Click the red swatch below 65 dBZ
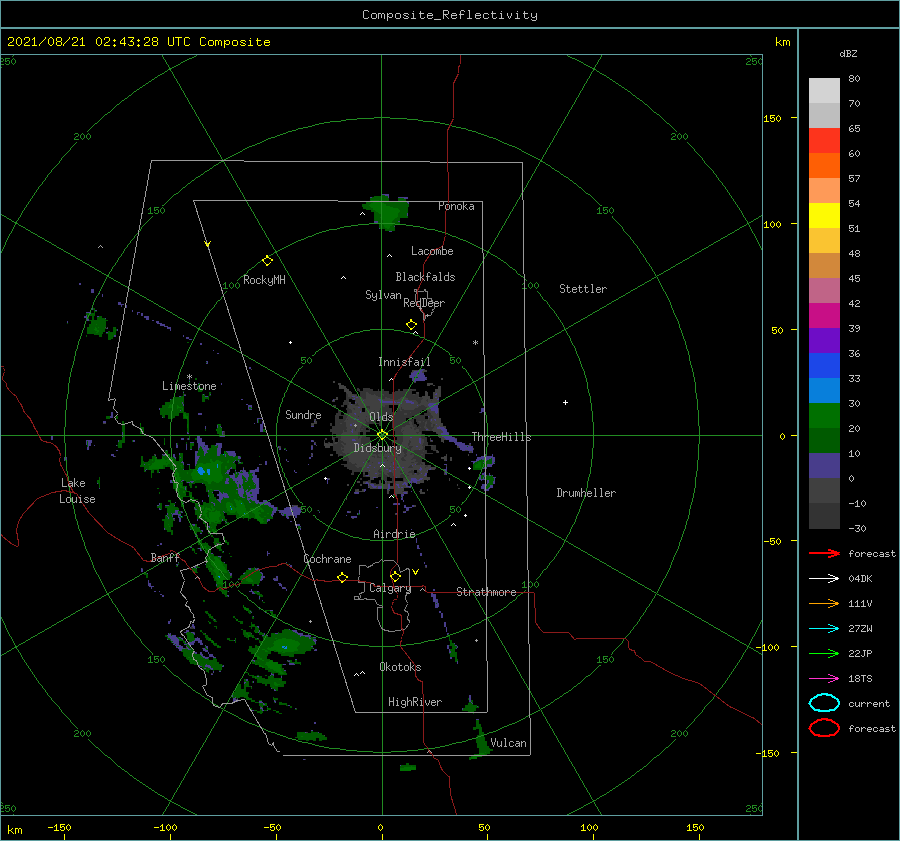900x841 pixels. [824, 141]
